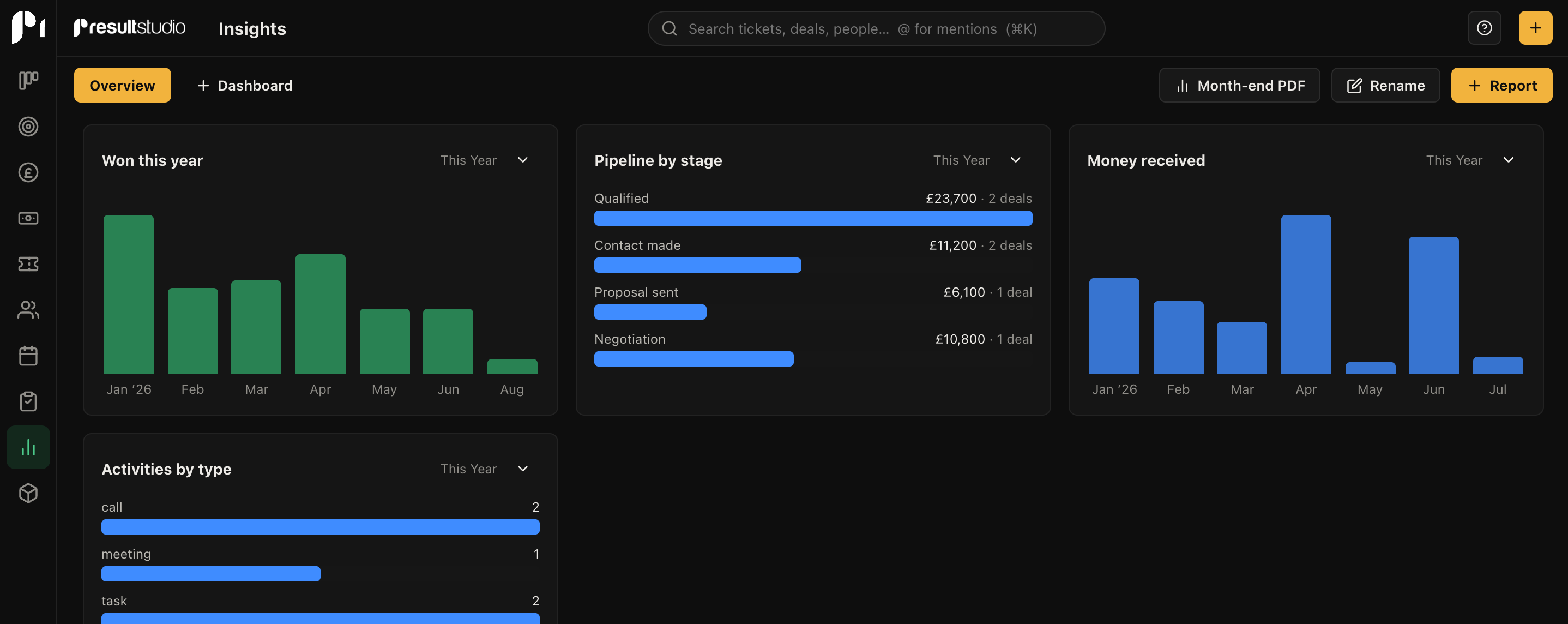Open the tickets sidebar icon

28,263
